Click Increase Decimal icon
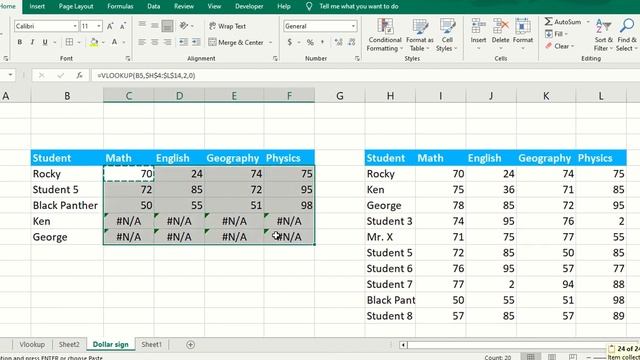This screenshot has height=360, width=640. point(338,42)
